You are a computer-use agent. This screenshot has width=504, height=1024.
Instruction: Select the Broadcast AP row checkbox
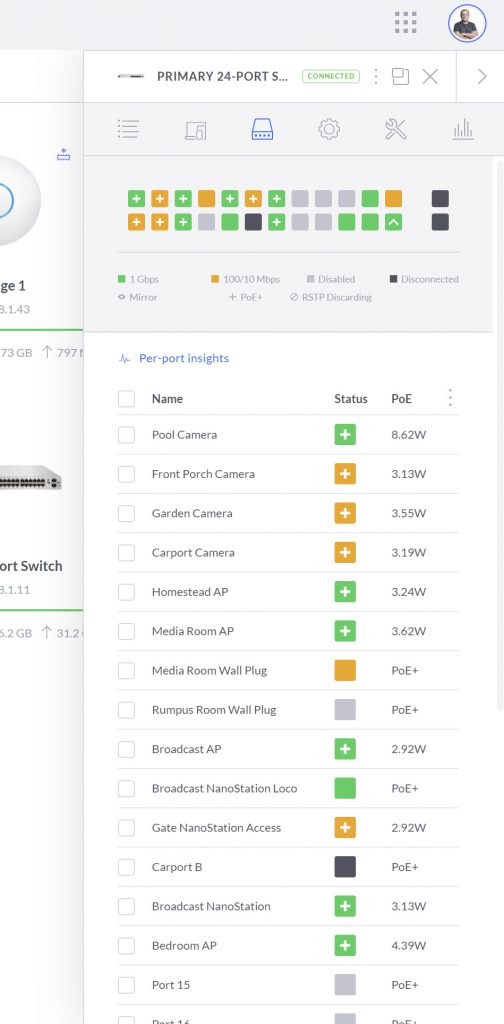click(127, 749)
